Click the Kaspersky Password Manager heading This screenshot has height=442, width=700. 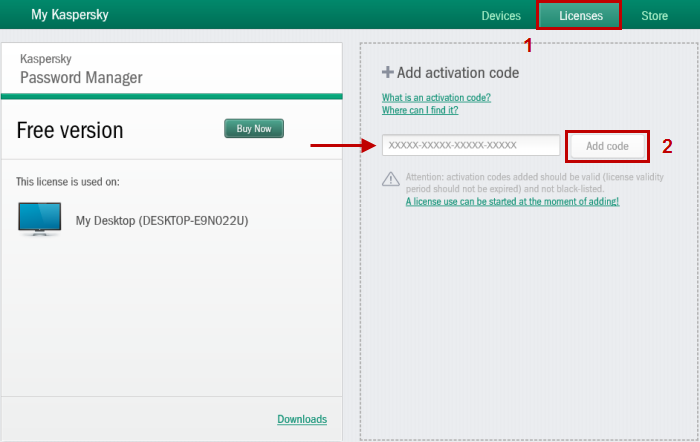tap(81, 69)
